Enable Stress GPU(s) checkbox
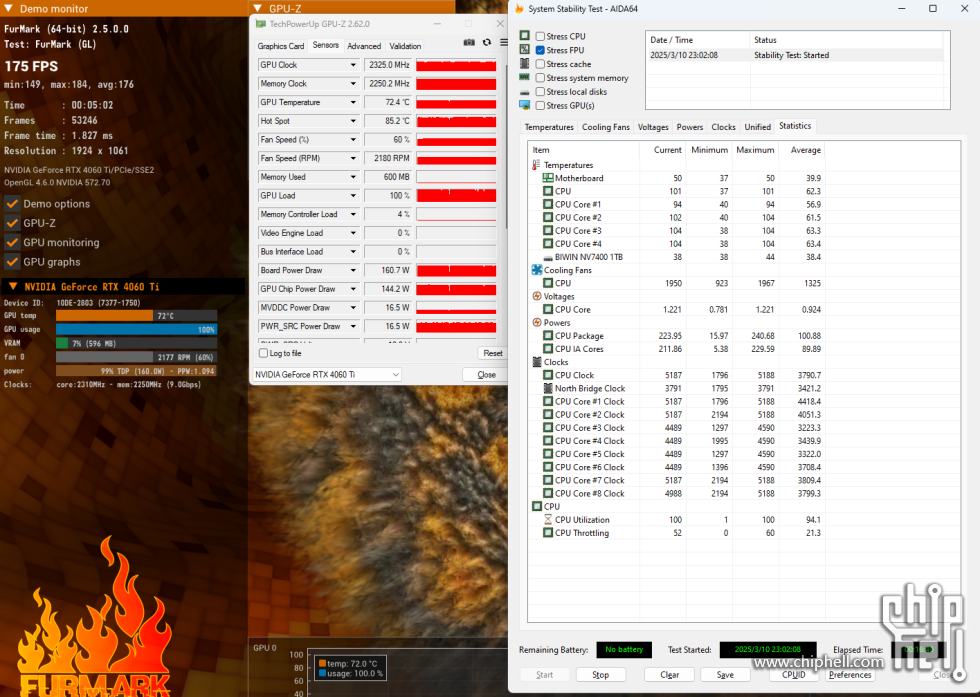980x697 pixels. point(540,105)
